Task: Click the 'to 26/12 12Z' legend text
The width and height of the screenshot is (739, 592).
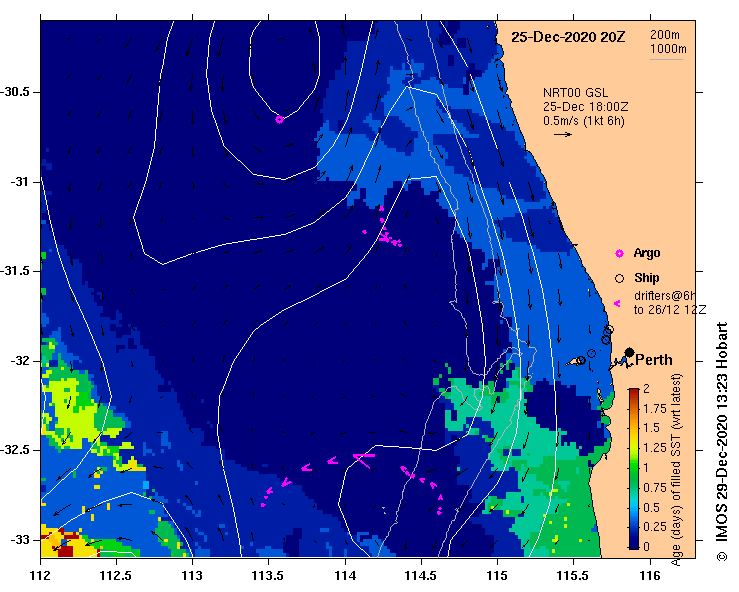Action: pyautogui.click(x=669, y=310)
